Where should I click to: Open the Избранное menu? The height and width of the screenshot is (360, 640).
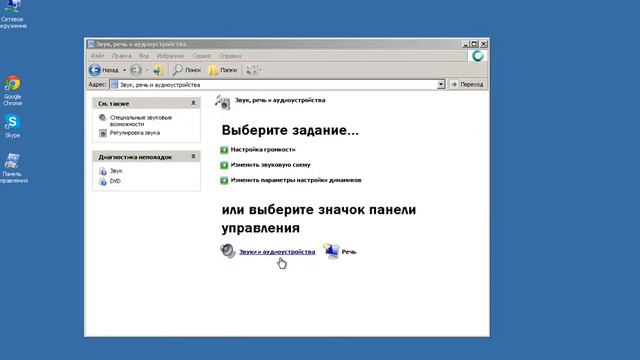pos(171,56)
